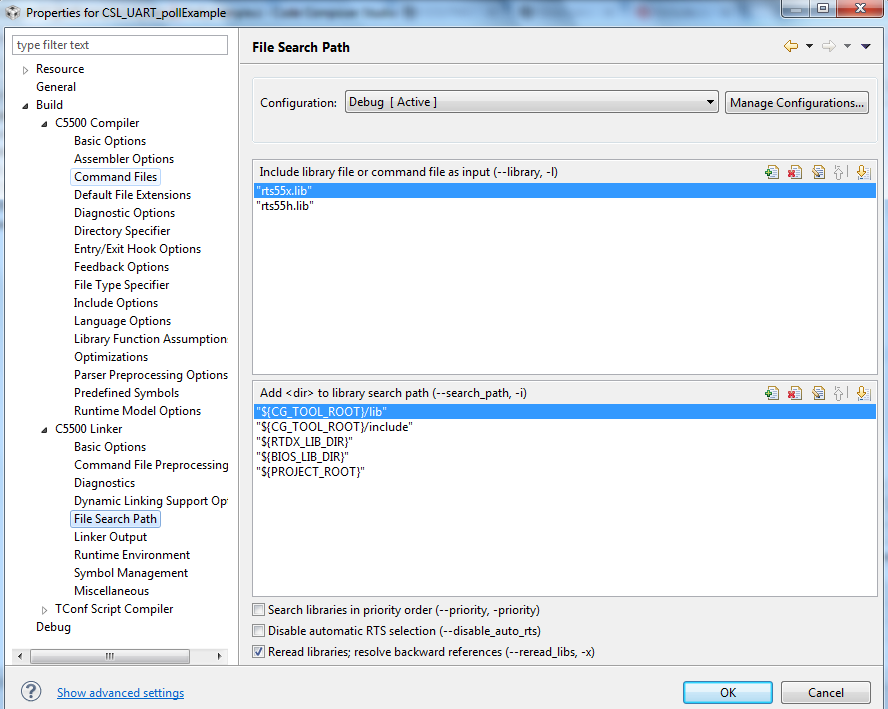Open File Type Specifier page
888x709 pixels.
121,285
